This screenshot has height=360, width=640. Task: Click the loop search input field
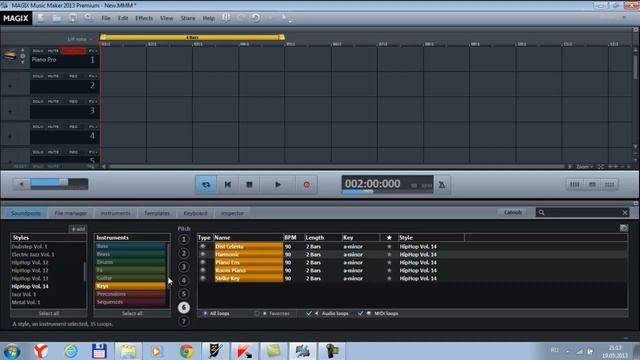coord(583,212)
